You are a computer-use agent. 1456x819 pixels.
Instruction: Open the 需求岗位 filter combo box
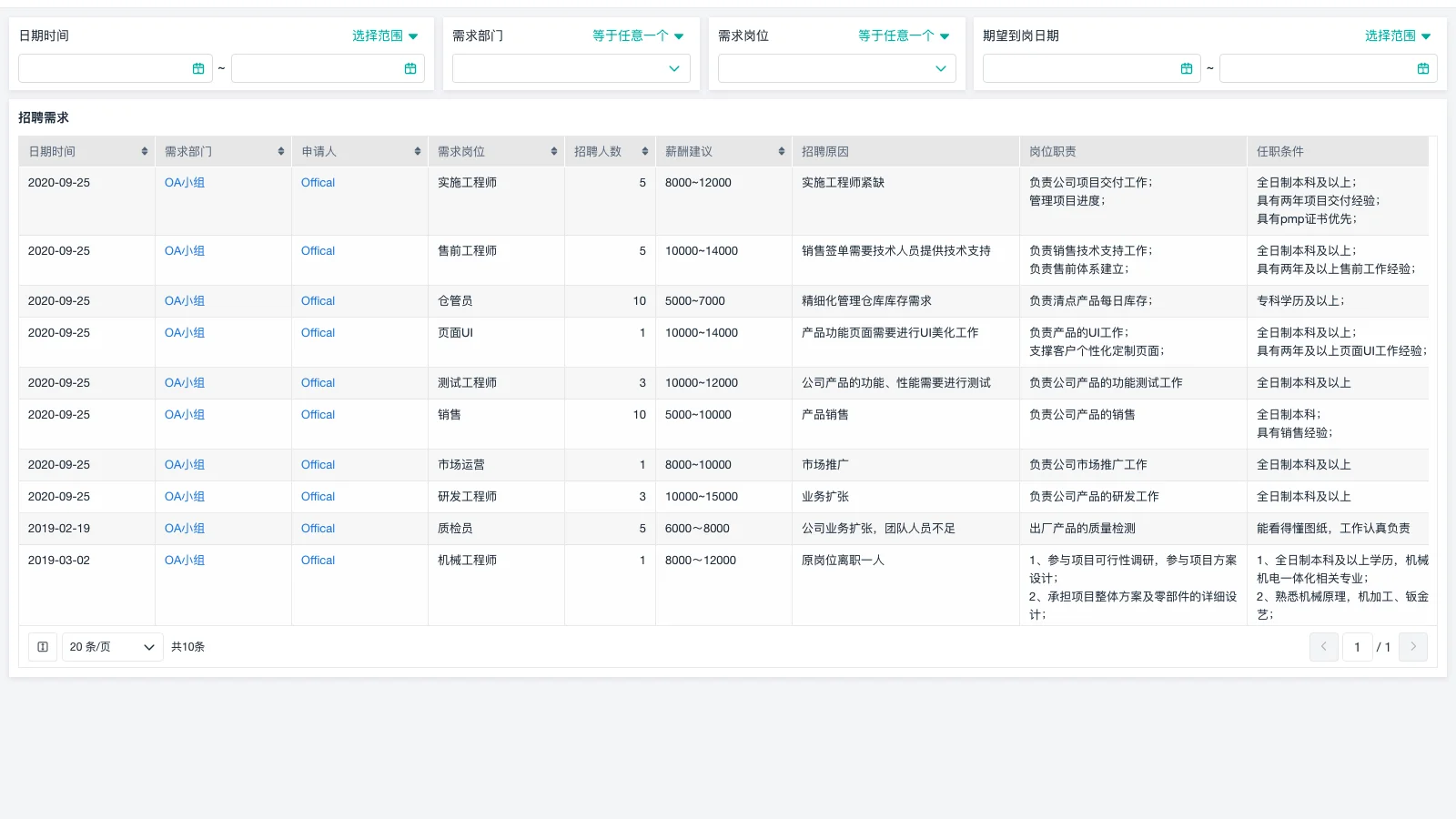point(835,67)
